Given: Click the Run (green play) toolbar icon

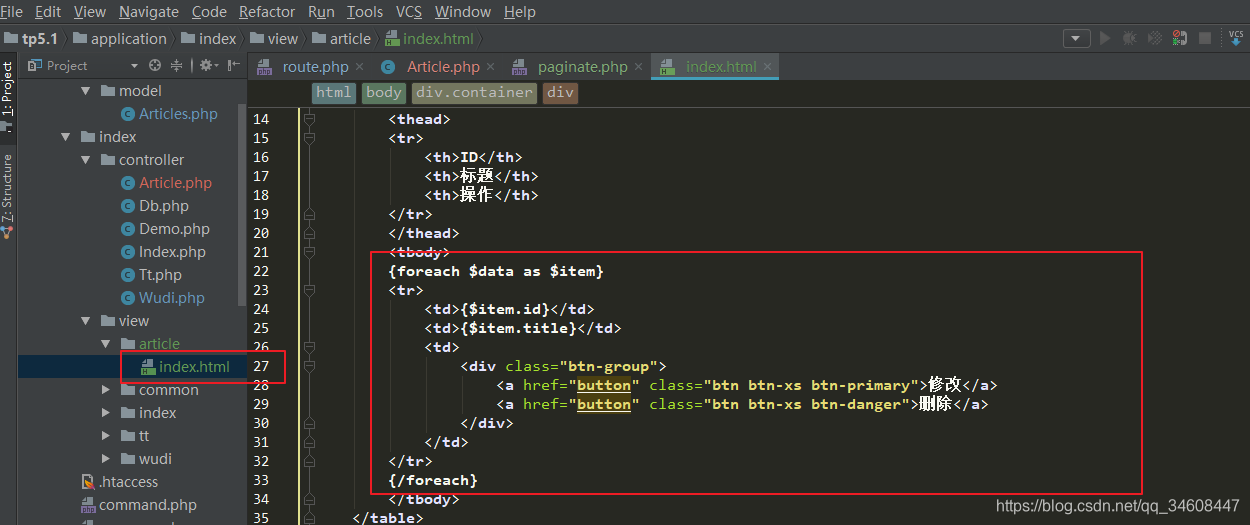Looking at the screenshot, I should 1105,38.
